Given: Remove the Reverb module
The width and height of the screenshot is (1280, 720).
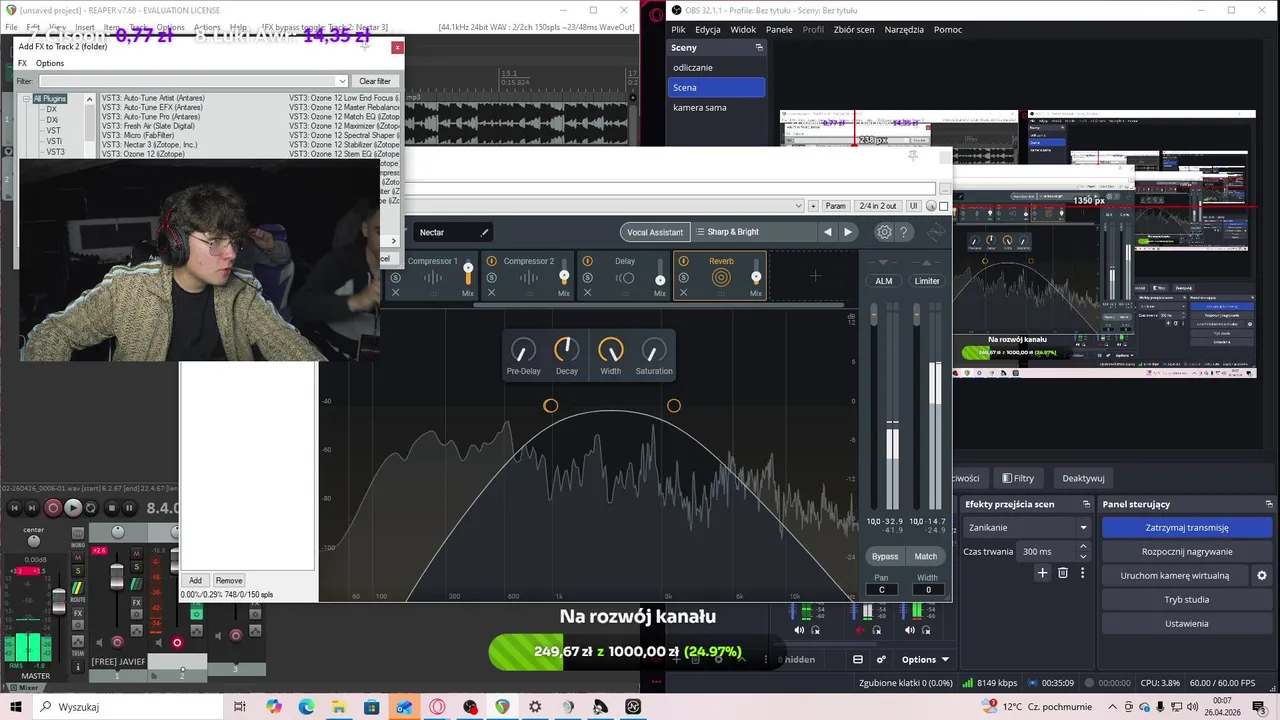Looking at the screenshot, I should [x=683, y=293].
